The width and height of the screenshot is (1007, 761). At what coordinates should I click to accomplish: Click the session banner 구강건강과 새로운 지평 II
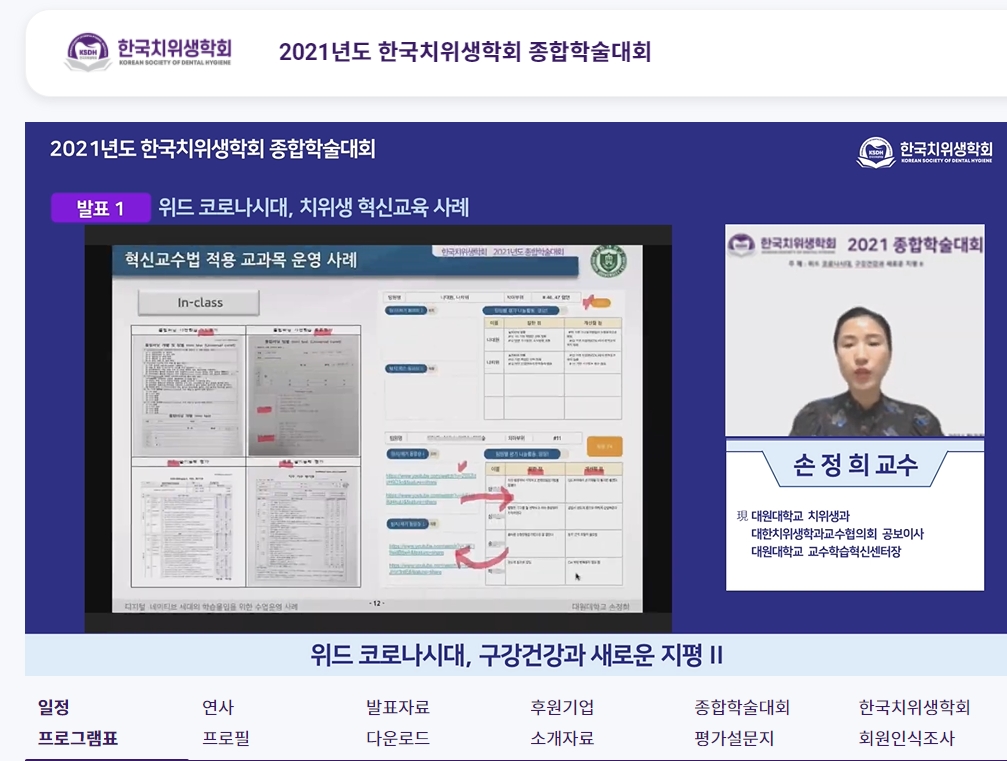click(x=516, y=656)
